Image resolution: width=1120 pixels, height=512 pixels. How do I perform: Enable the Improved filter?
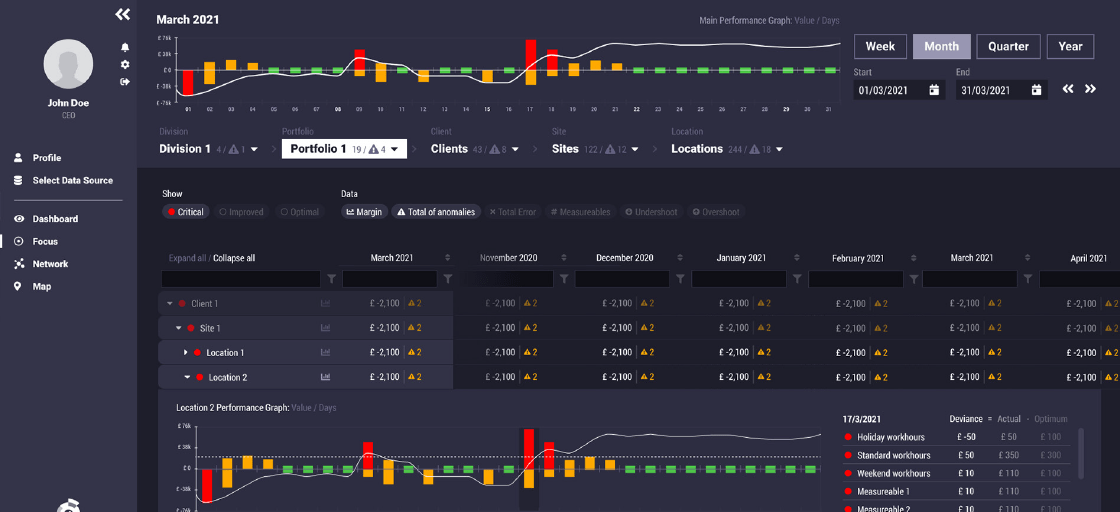(241, 212)
